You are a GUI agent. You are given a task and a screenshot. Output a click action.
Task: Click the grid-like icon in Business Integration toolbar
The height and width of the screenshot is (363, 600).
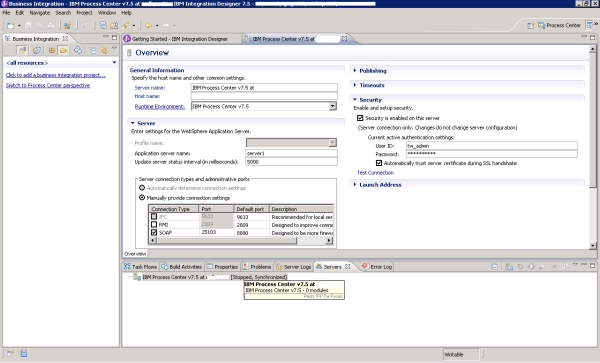pyautogui.click(x=51, y=50)
